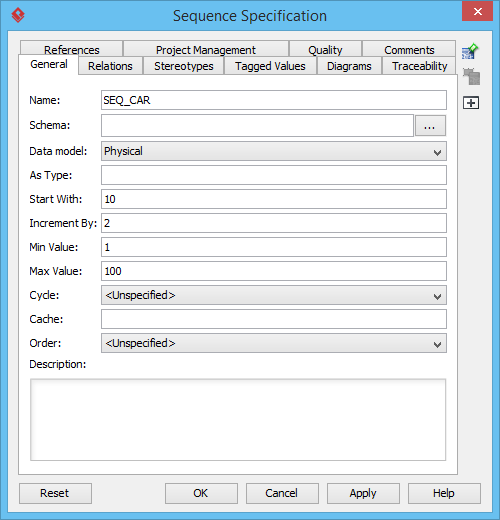
Task: Click the gray puzzle-piece icon on right side
Action: (471, 77)
